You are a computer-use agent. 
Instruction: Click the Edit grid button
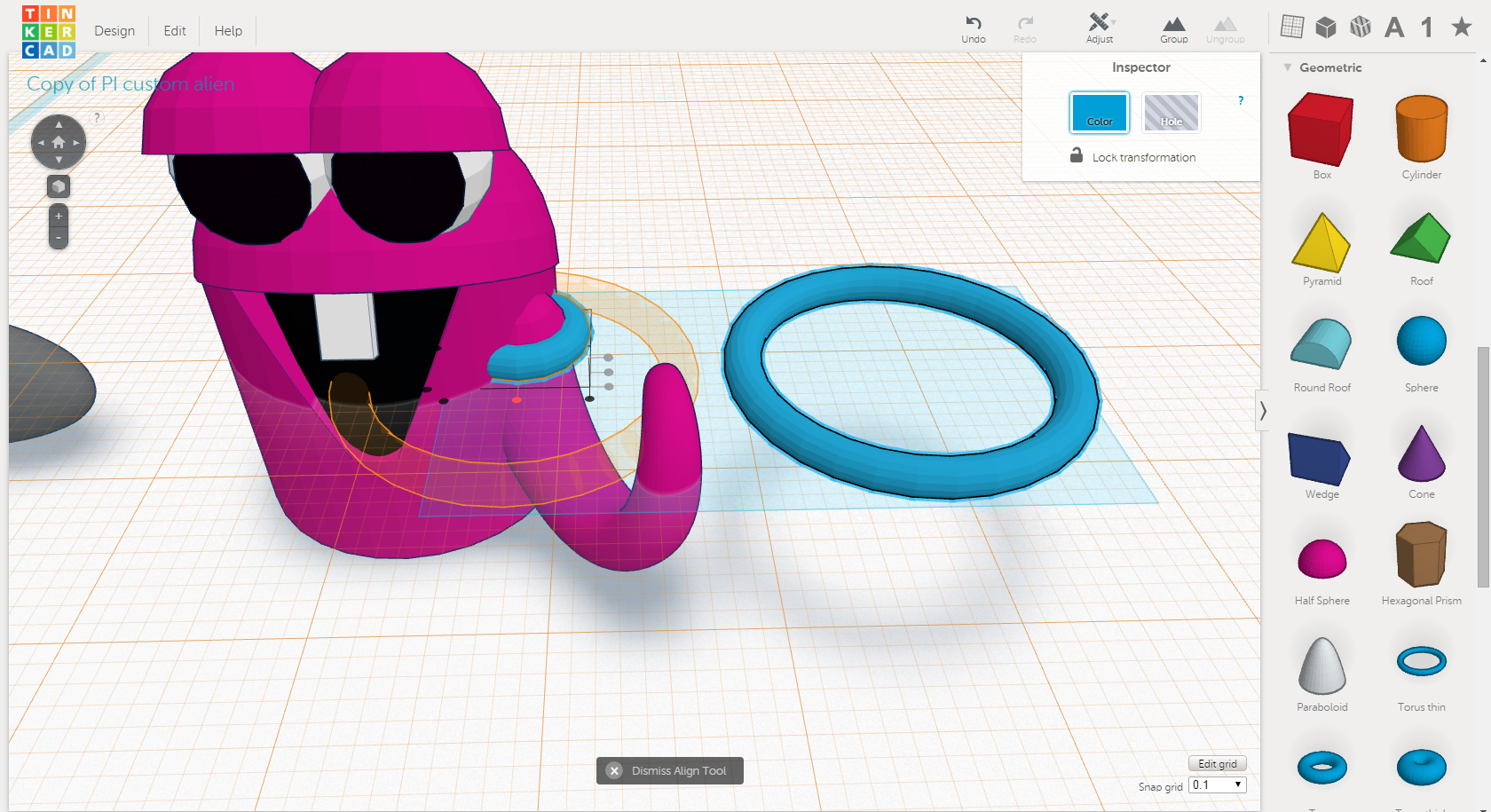pyautogui.click(x=1218, y=763)
